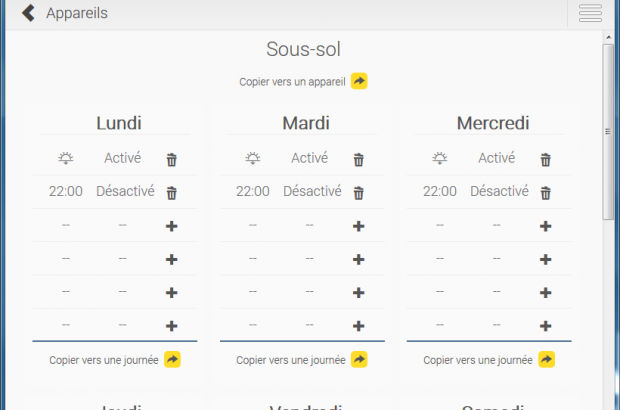Open the hamburger menu

(x=590, y=13)
